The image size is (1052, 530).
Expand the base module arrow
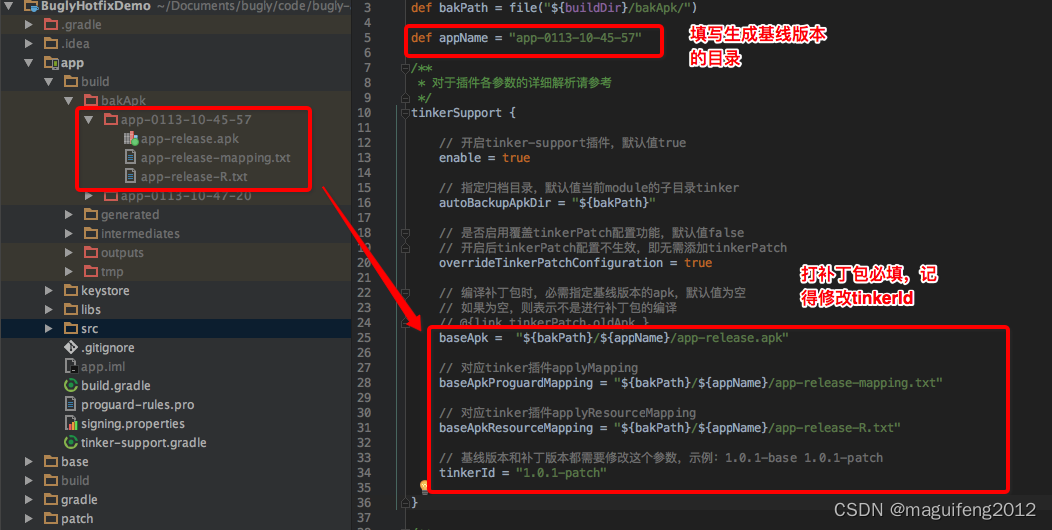(28, 462)
